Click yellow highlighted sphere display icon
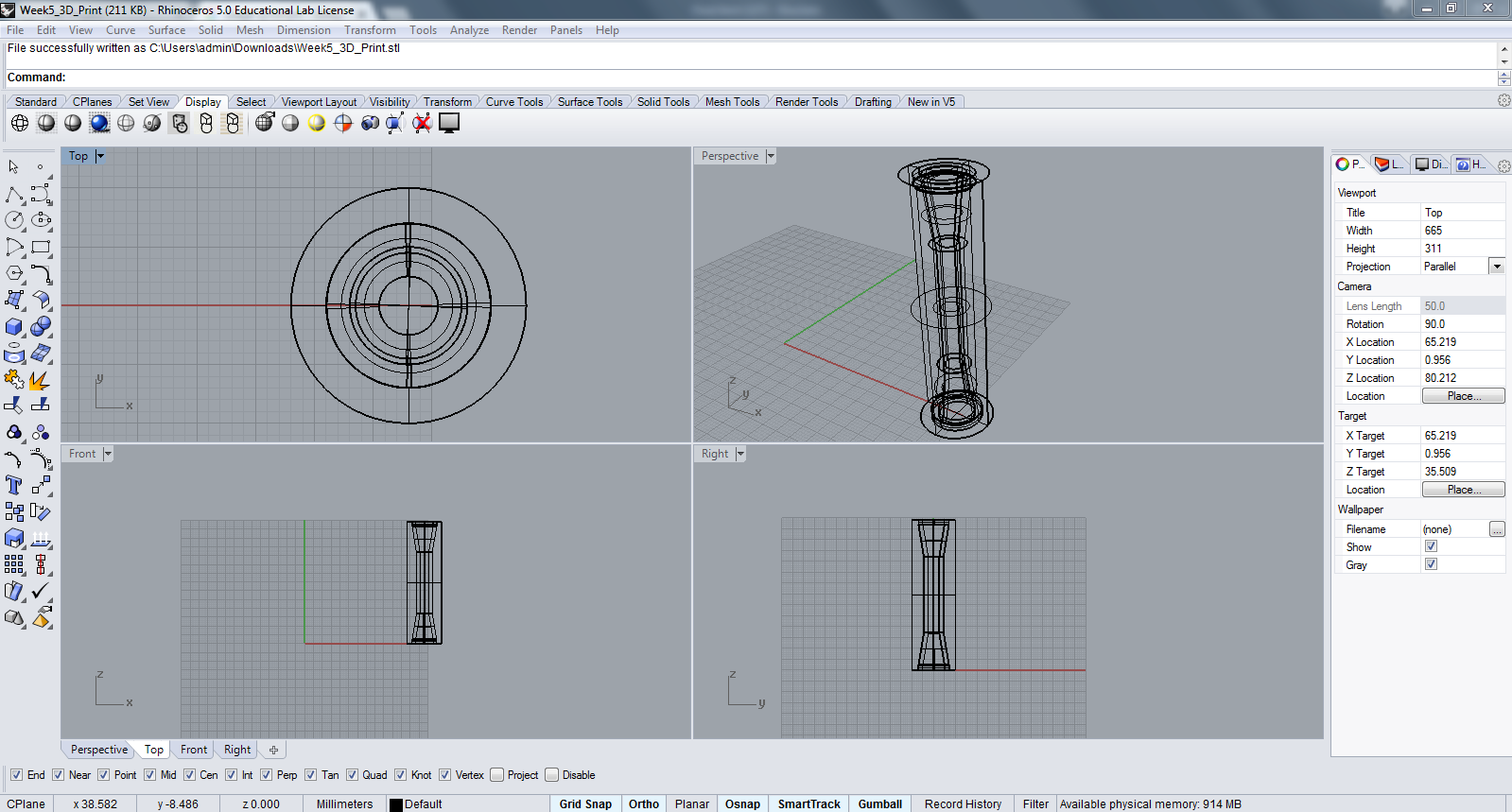The height and width of the screenshot is (812, 1512). pos(317,123)
